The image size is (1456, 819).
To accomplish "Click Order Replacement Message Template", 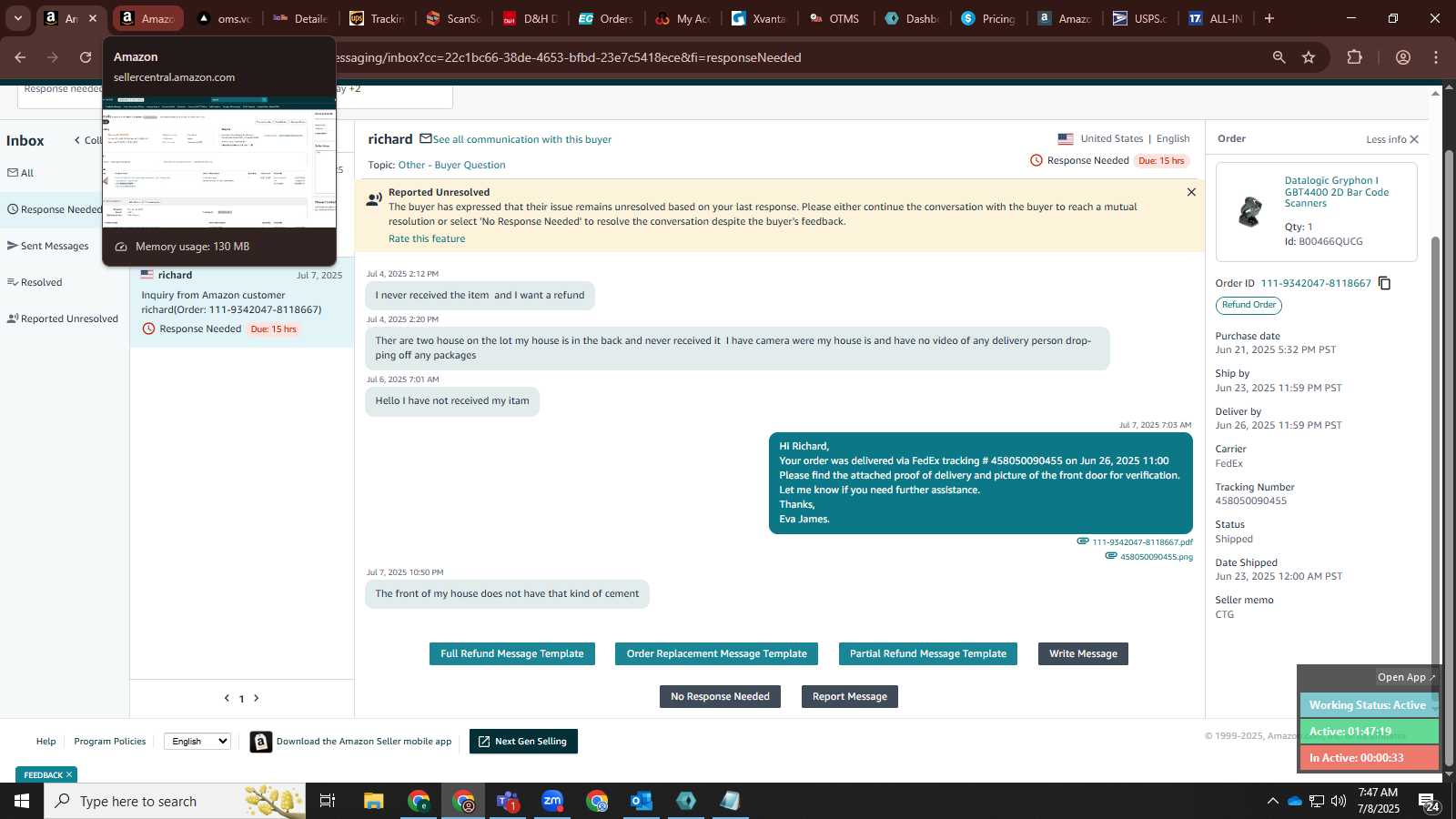I will tap(716, 653).
